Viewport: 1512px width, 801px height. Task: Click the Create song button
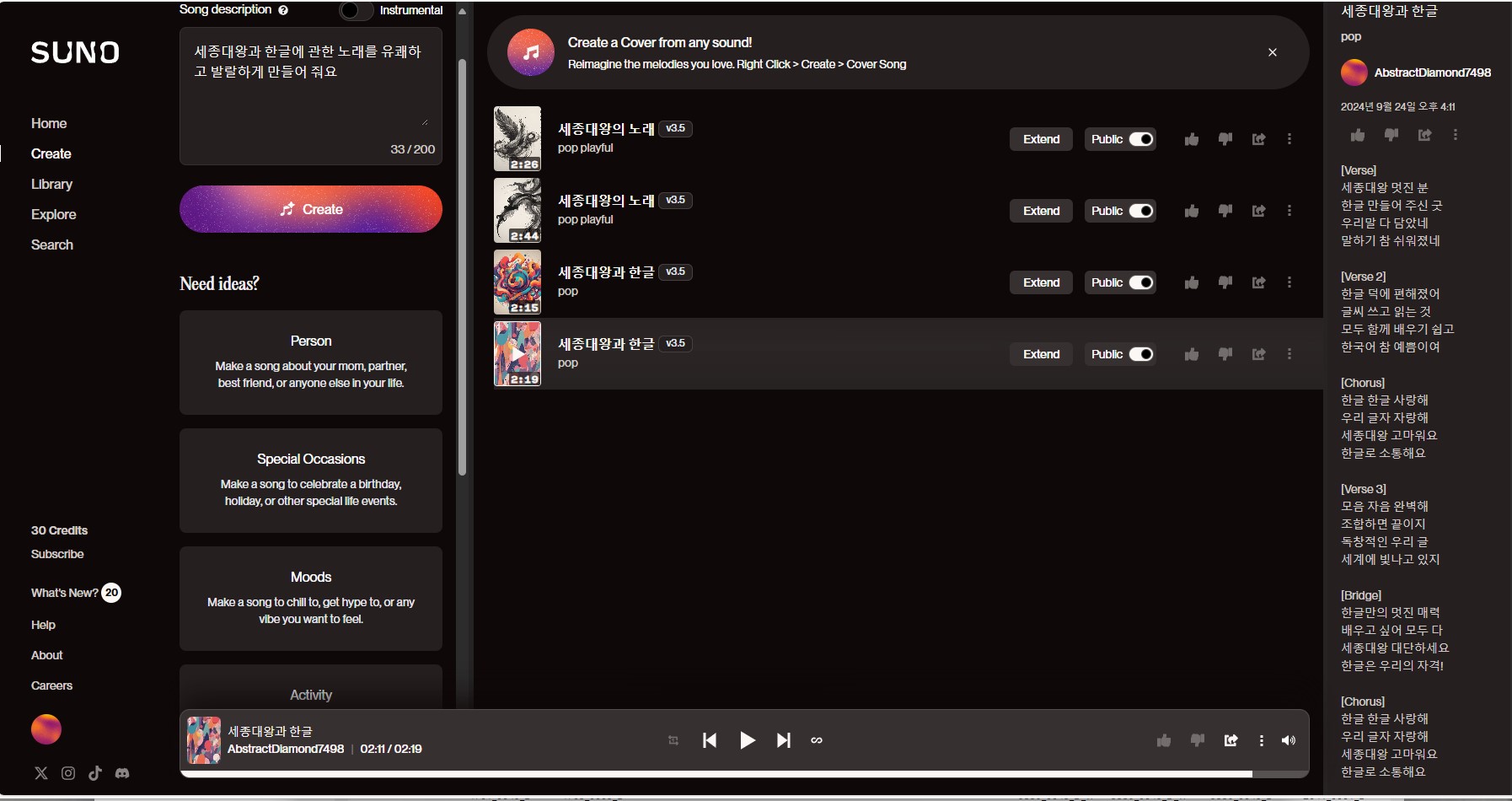coord(311,209)
